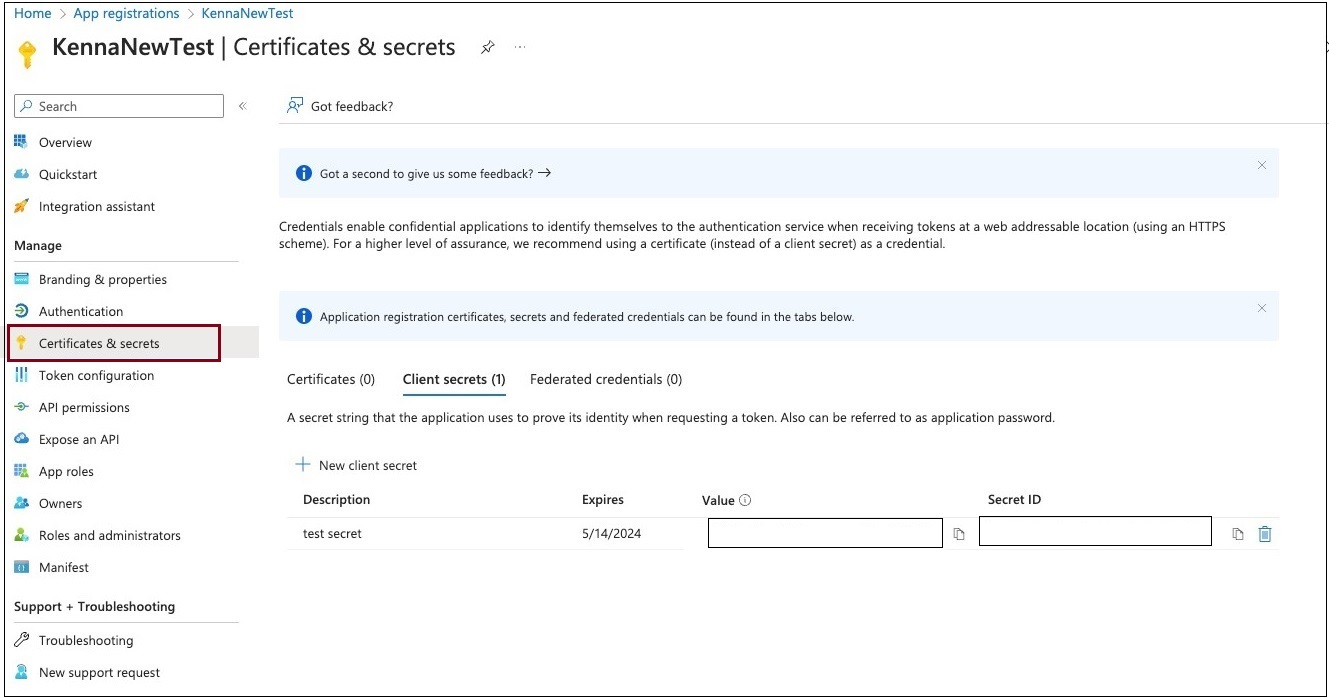Click the Integration assistant rocket icon
This screenshot has height=698, width=1329.
[22, 206]
